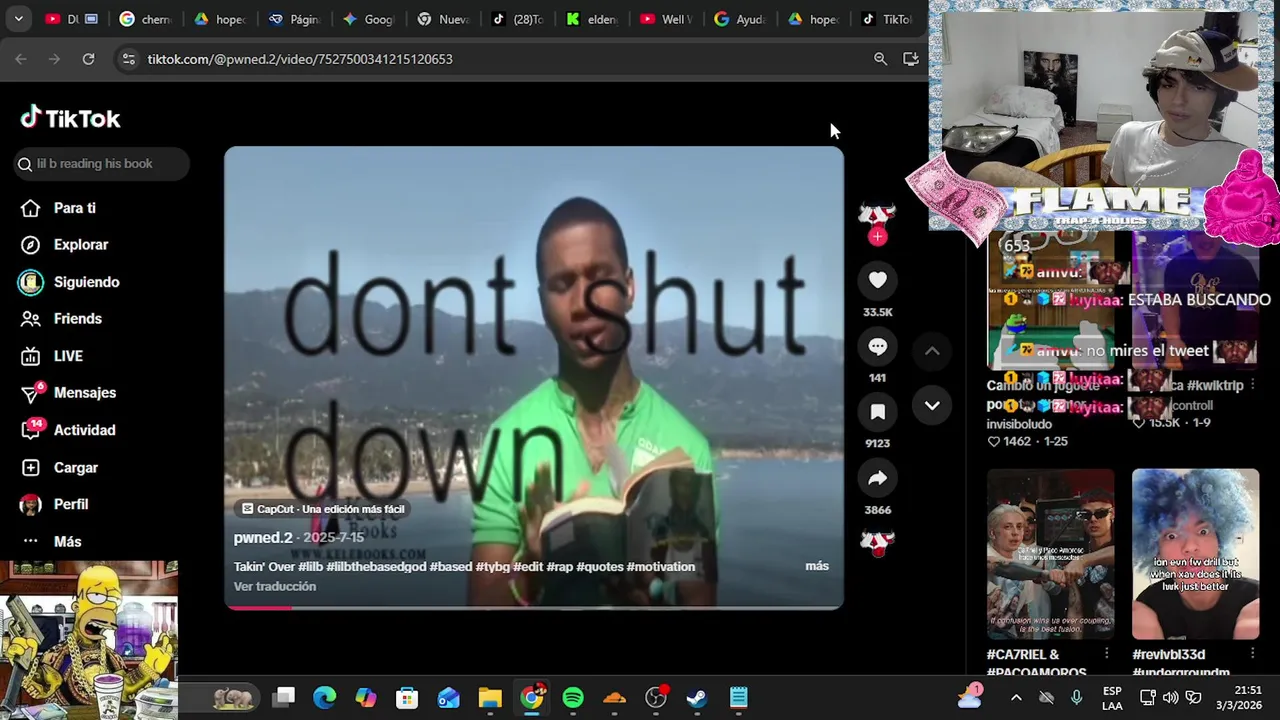
Task: View site information icon in address bar
Action: coord(128,59)
